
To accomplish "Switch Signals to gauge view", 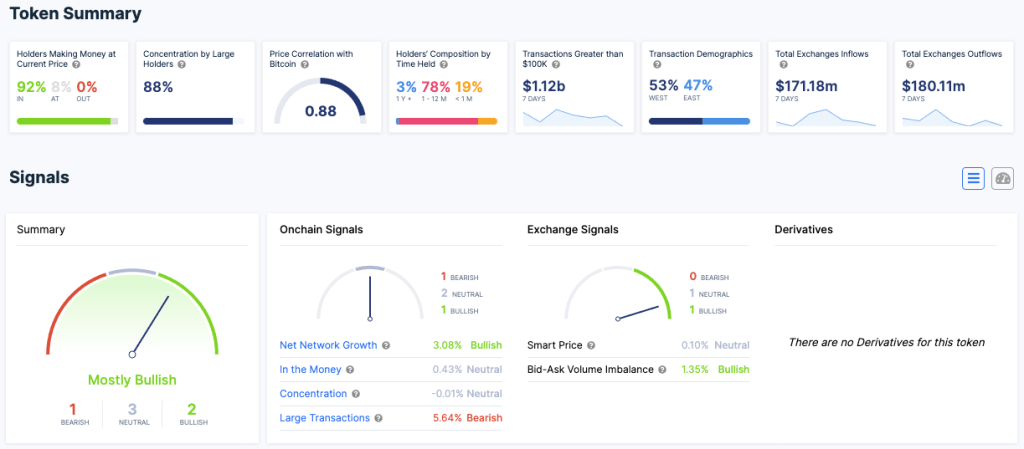I will tap(1002, 178).
